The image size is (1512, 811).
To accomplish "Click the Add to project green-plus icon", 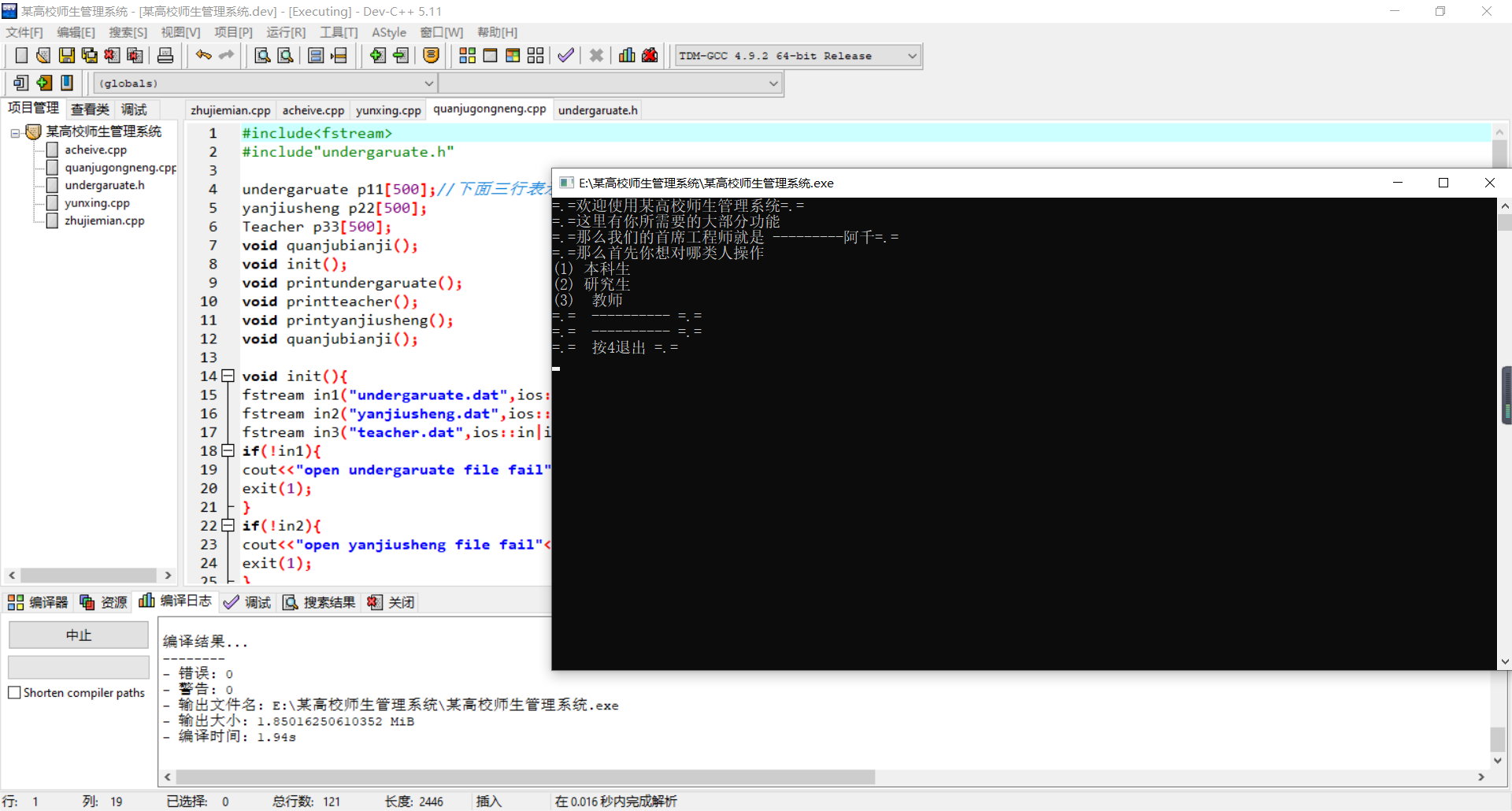I will [378, 55].
